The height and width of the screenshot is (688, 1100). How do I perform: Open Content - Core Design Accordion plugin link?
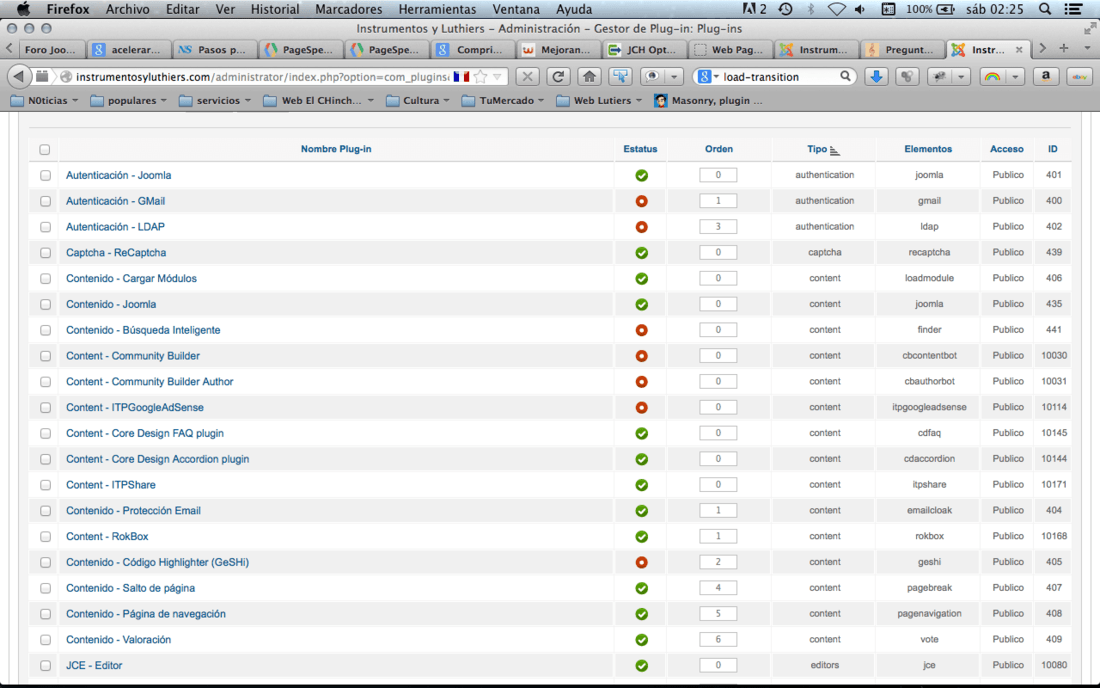(x=157, y=459)
